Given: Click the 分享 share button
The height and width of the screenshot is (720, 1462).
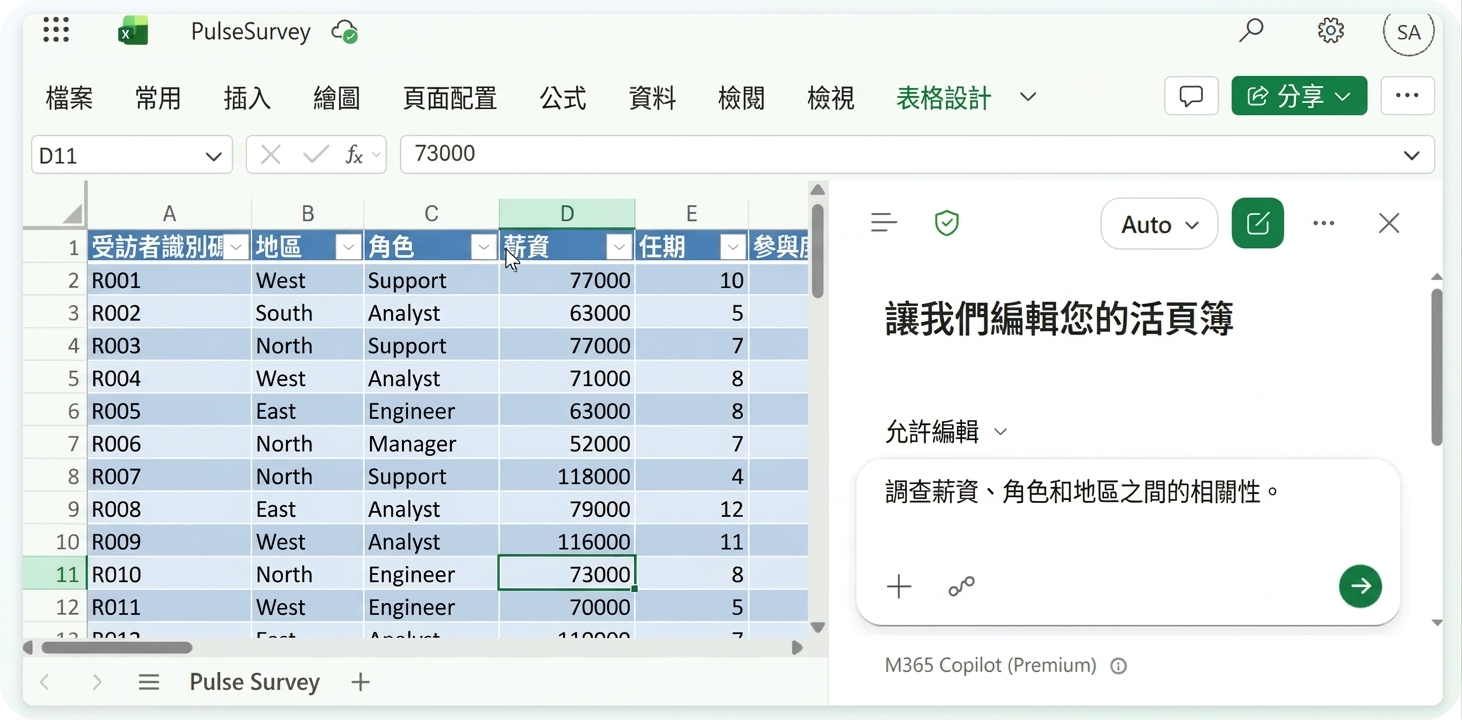Looking at the screenshot, I should [x=1299, y=96].
